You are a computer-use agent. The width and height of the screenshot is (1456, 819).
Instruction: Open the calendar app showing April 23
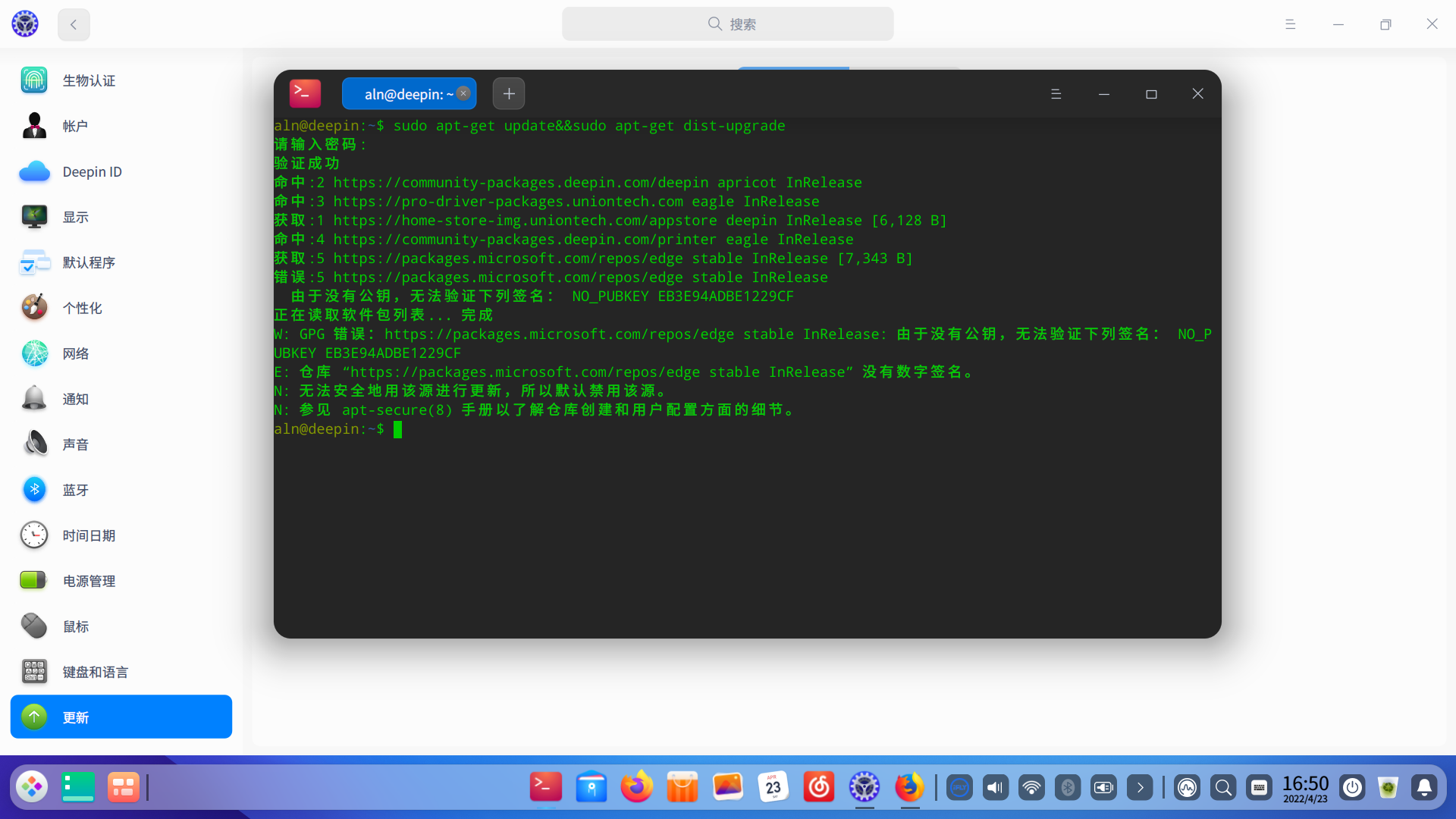773,787
